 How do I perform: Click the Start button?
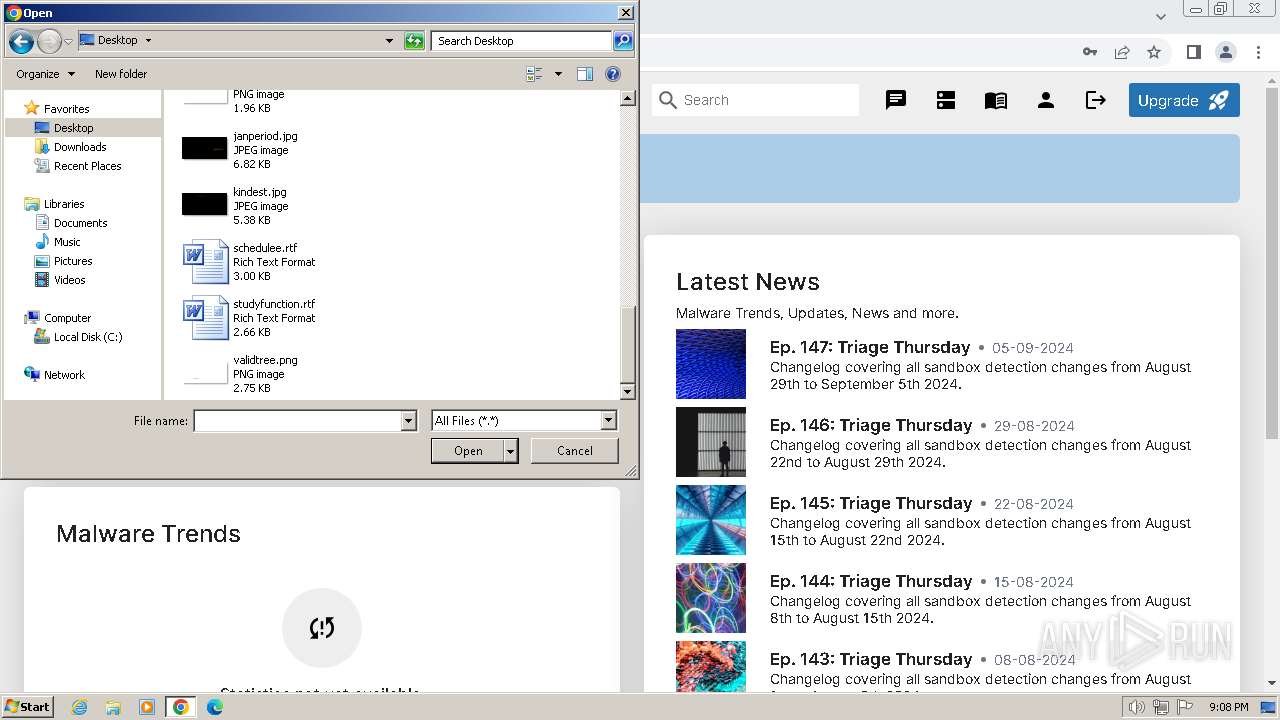pos(28,707)
